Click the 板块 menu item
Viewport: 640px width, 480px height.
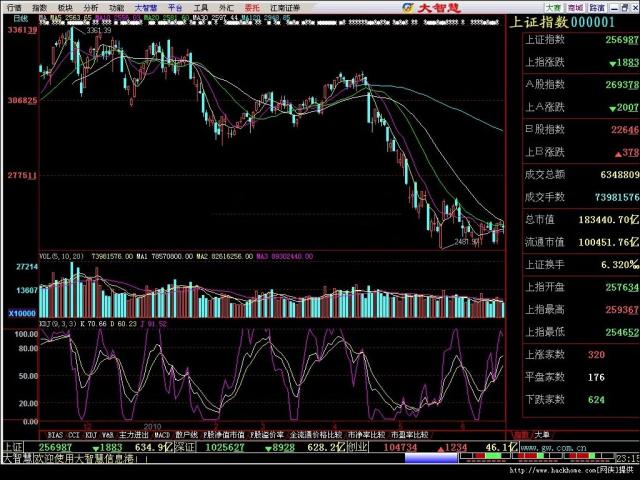tap(65, 7)
